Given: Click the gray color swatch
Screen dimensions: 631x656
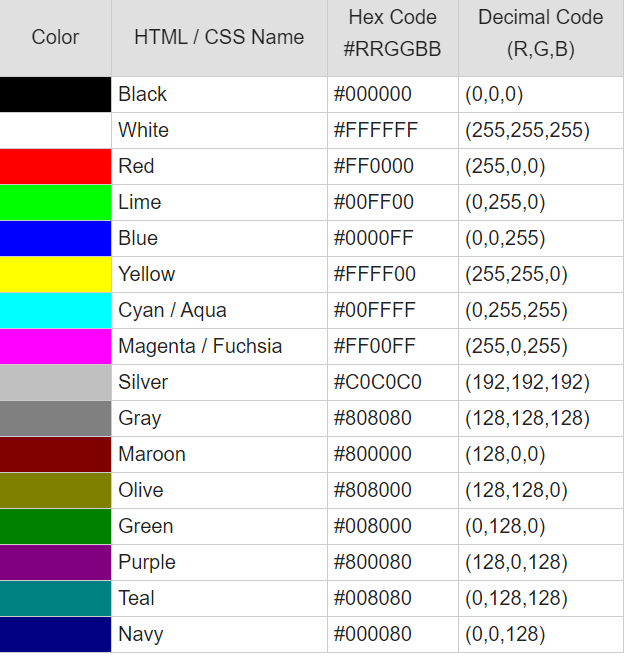Looking at the screenshot, I should pyautogui.click(x=56, y=418).
